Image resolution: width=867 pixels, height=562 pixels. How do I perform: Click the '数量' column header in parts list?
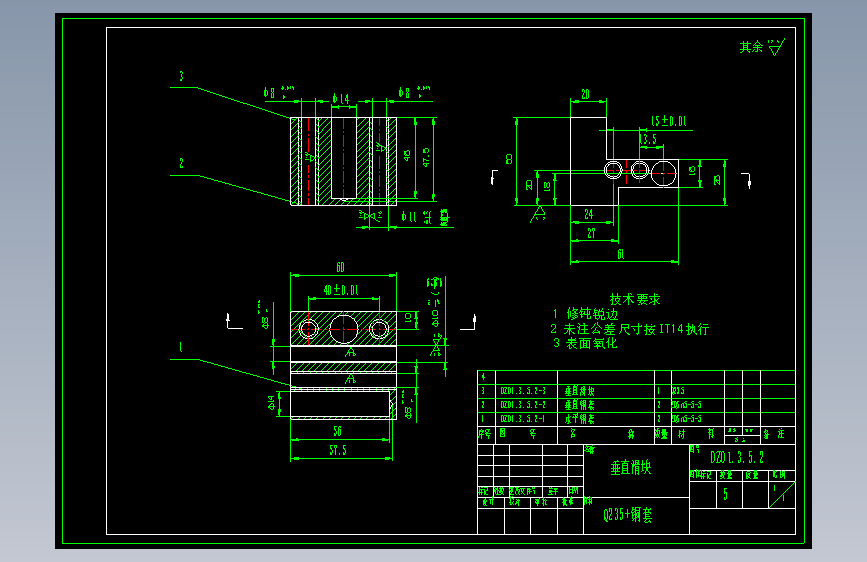(x=661, y=434)
